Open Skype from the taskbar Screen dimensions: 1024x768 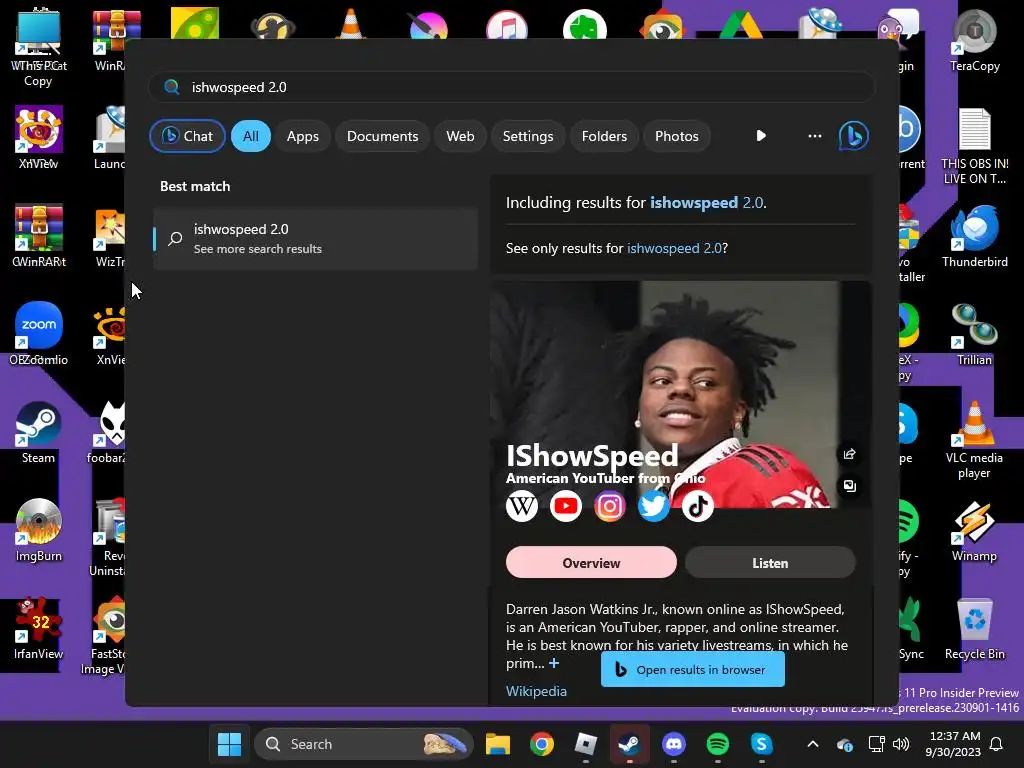[x=761, y=744]
